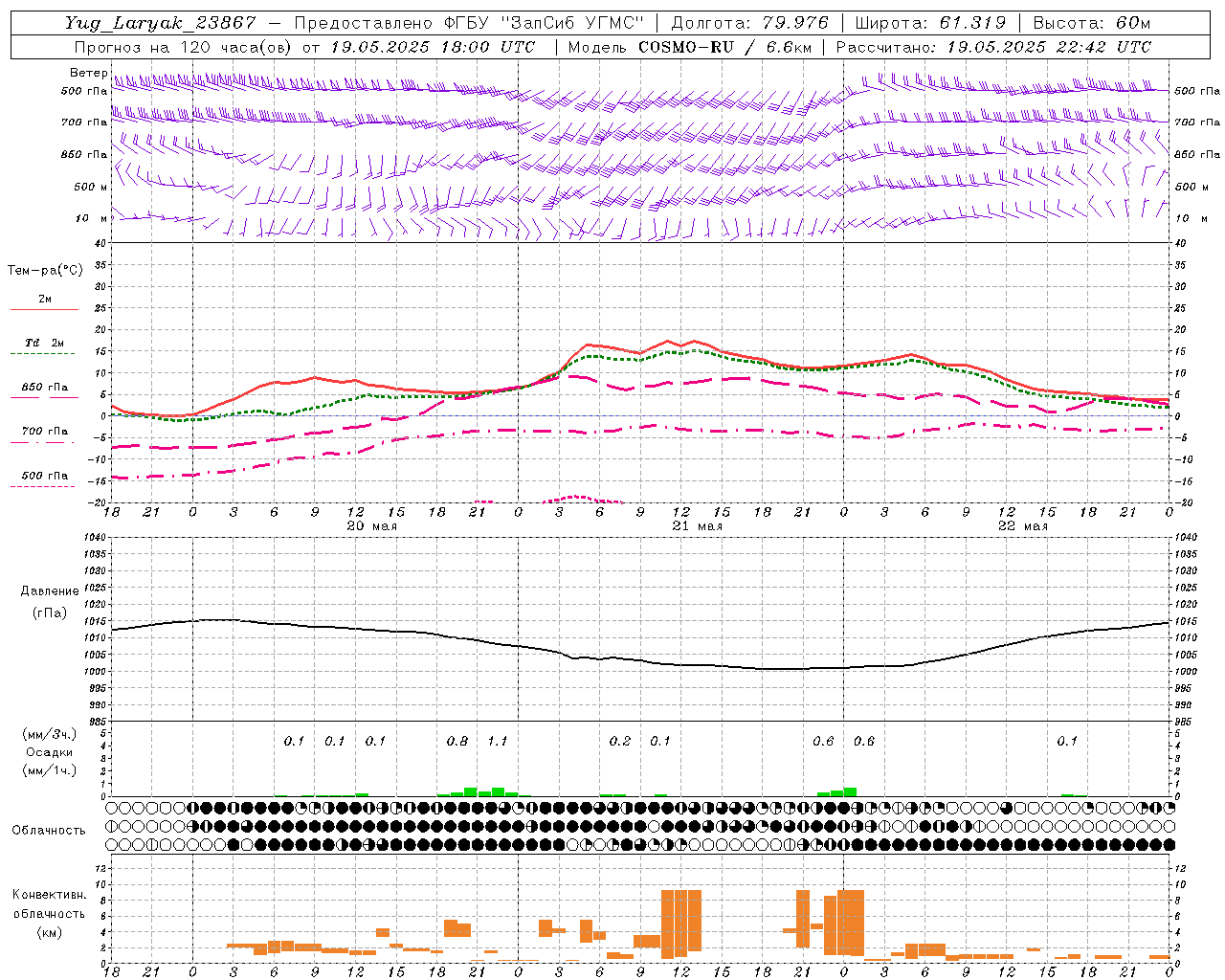Click the 20 мая date label

pos(371,526)
